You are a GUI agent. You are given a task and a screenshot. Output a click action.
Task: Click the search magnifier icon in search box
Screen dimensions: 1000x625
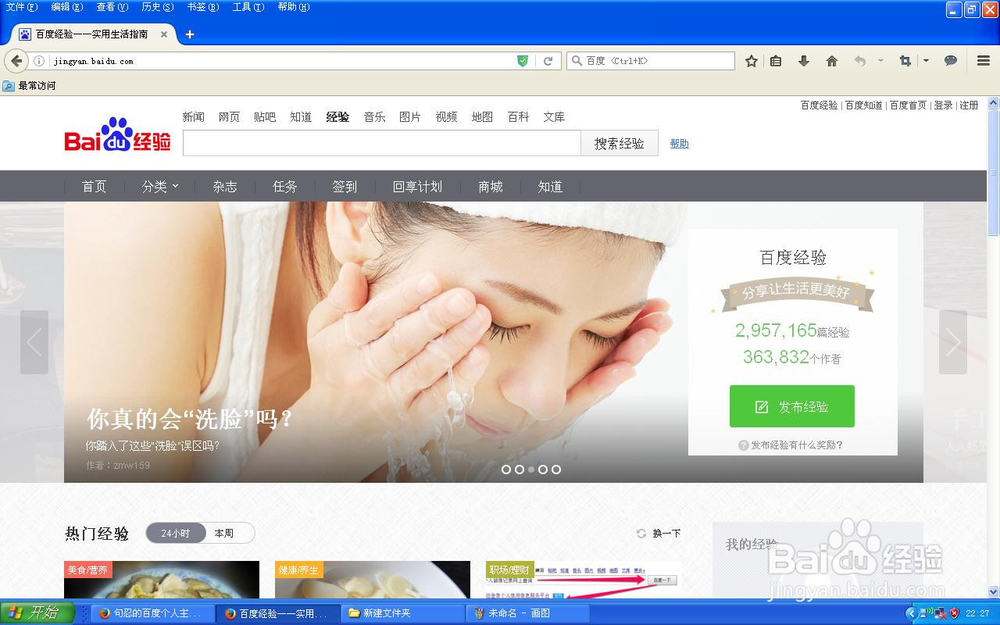point(577,61)
